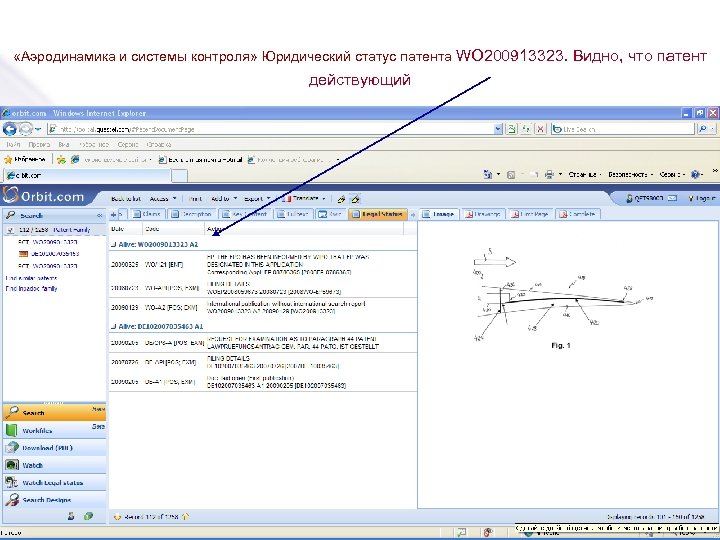
Task: Click the browser Forward arrow button
Action: point(26,129)
